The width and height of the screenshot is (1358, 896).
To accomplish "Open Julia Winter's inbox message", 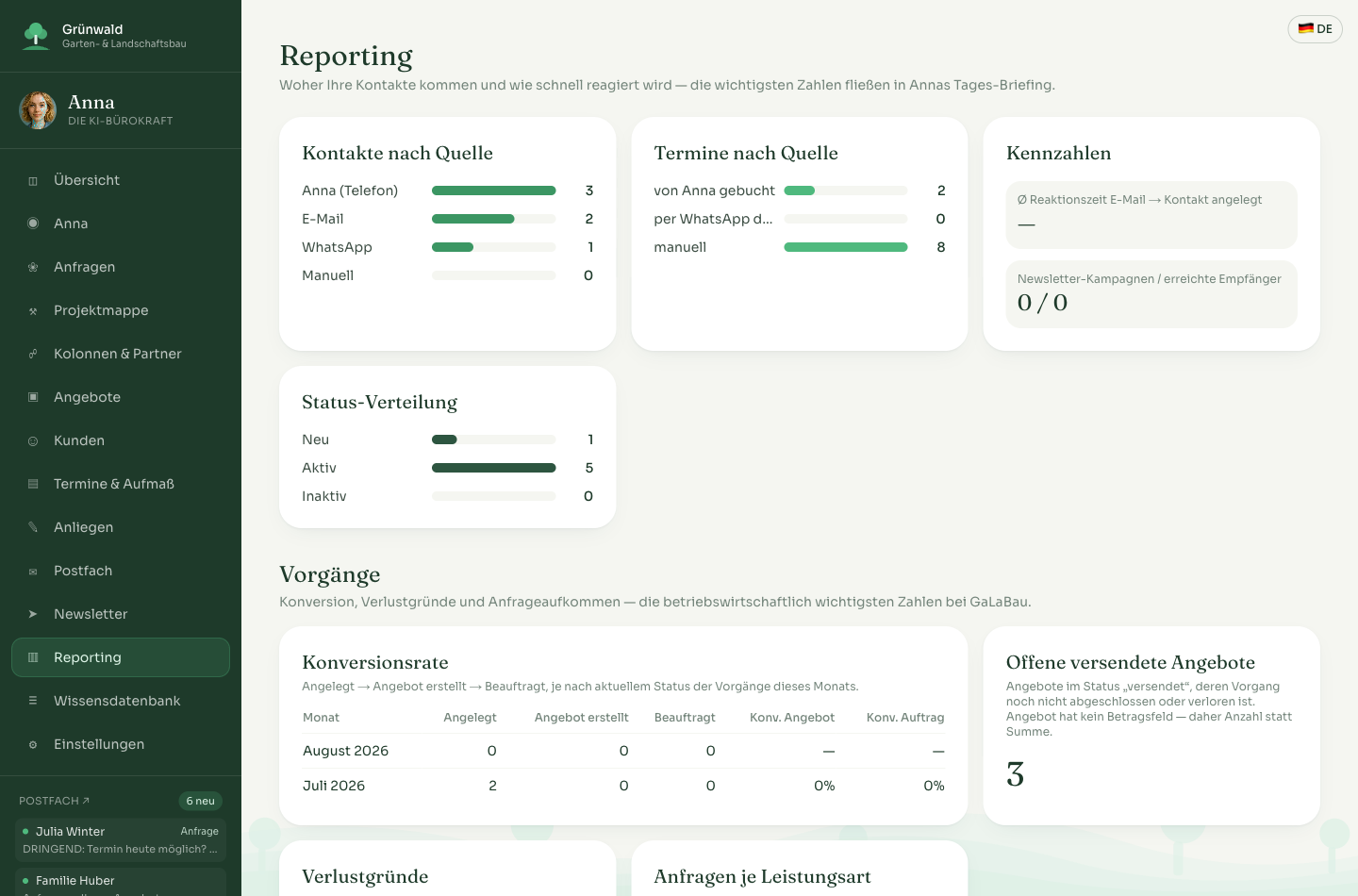I will 121,839.
